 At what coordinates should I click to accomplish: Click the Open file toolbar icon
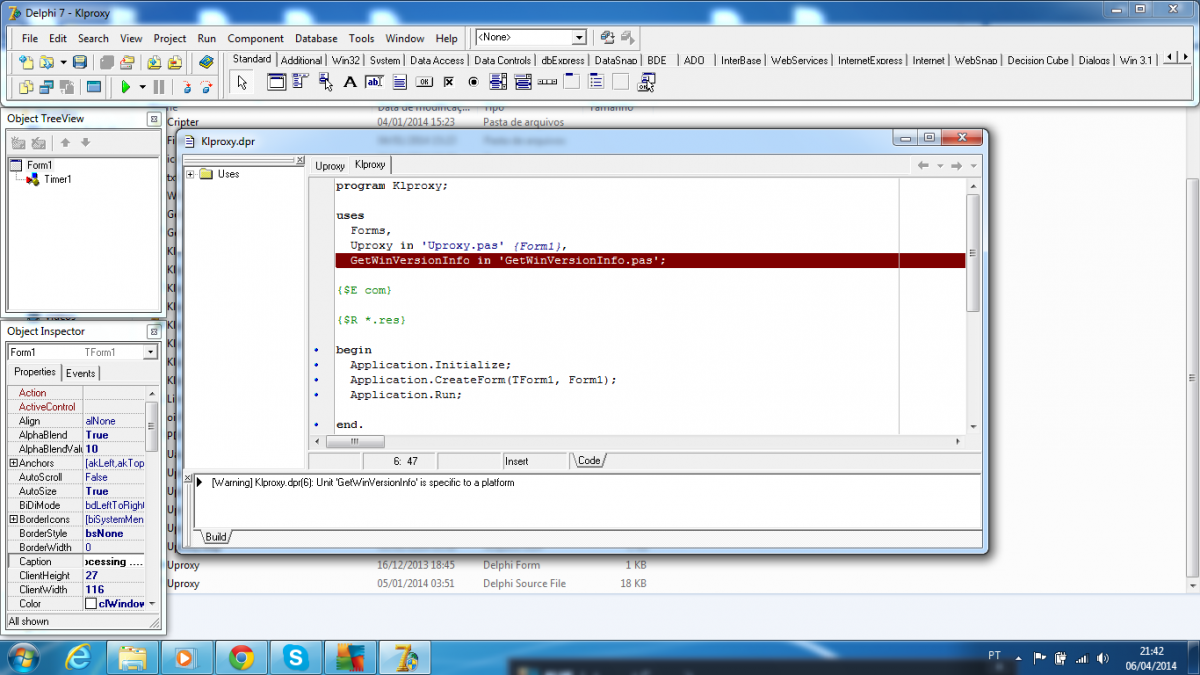click(46, 63)
